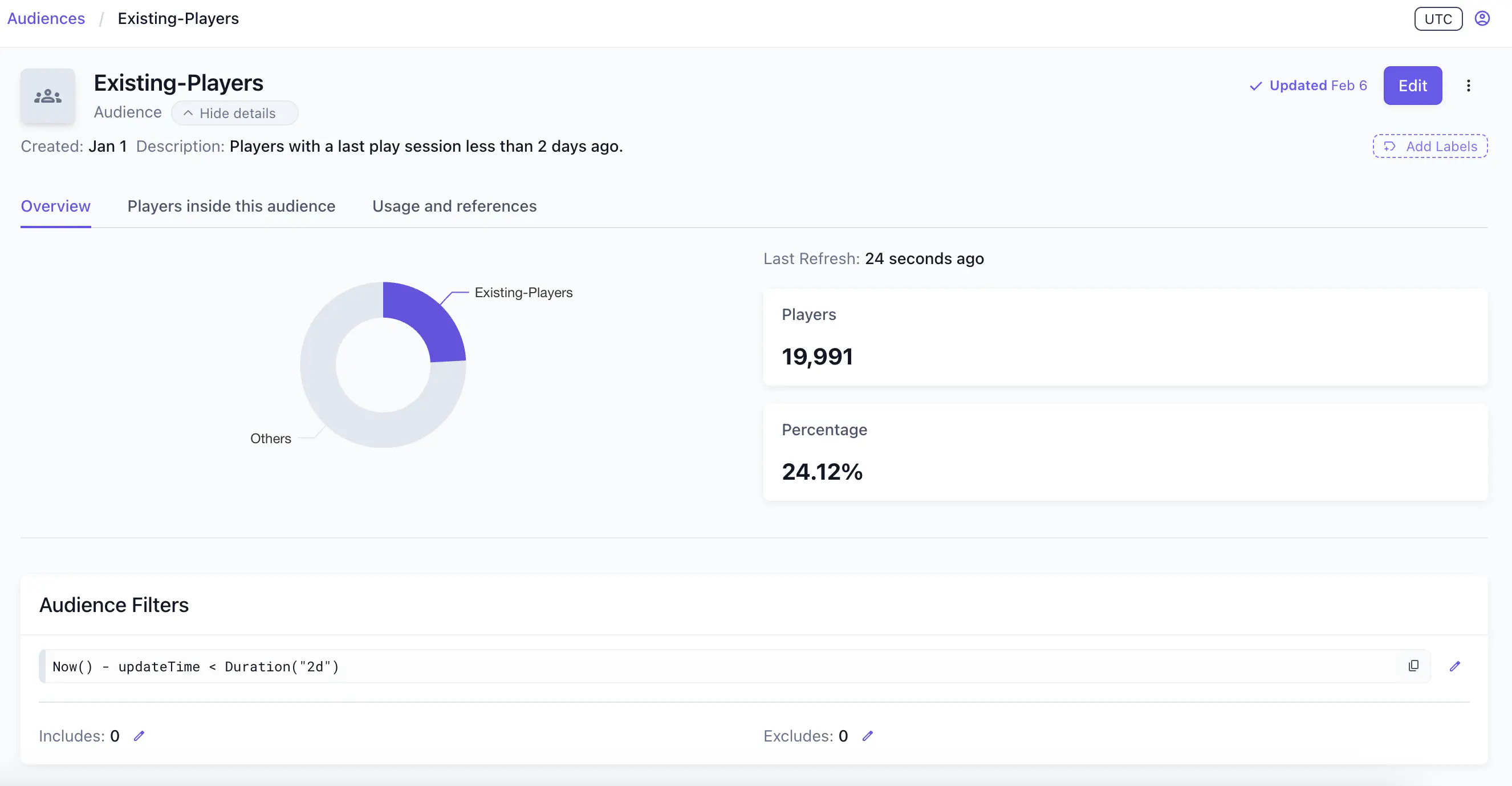The width and height of the screenshot is (1512, 786).
Task: Click the chevron inside Hide details
Action: [x=187, y=113]
